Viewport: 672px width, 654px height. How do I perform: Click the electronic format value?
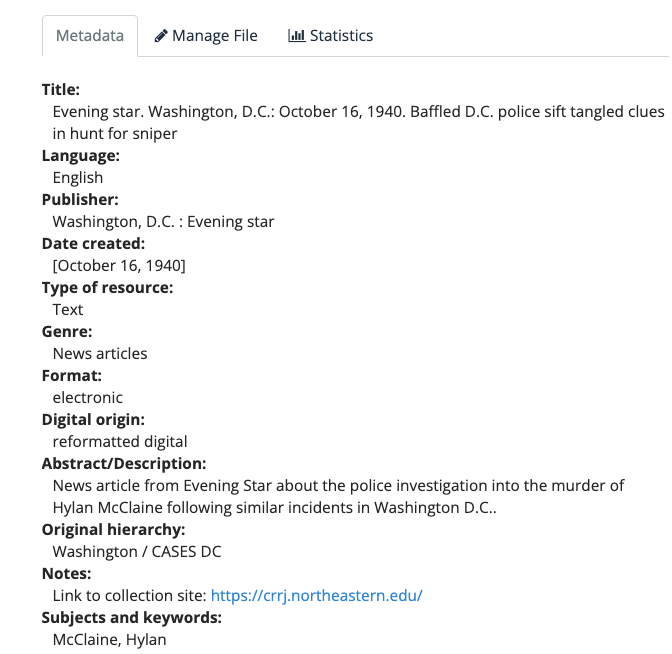coord(88,397)
